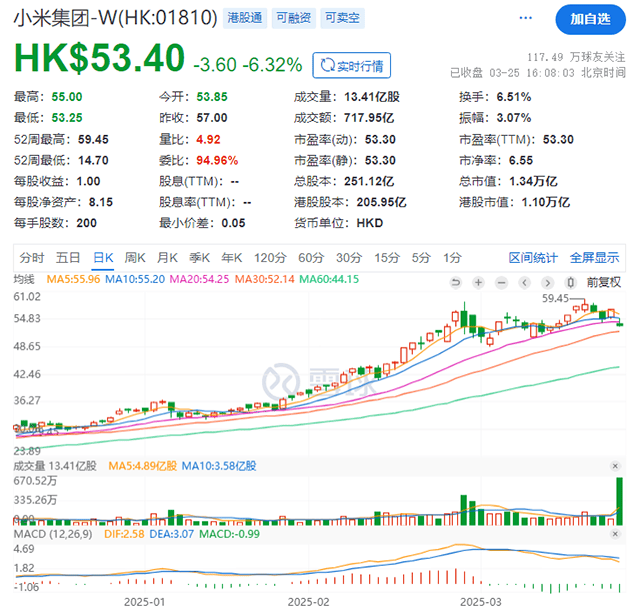The height and width of the screenshot is (611, 640).
Task: Click the 可融资 tag
Action: click(x=294, y=18)
